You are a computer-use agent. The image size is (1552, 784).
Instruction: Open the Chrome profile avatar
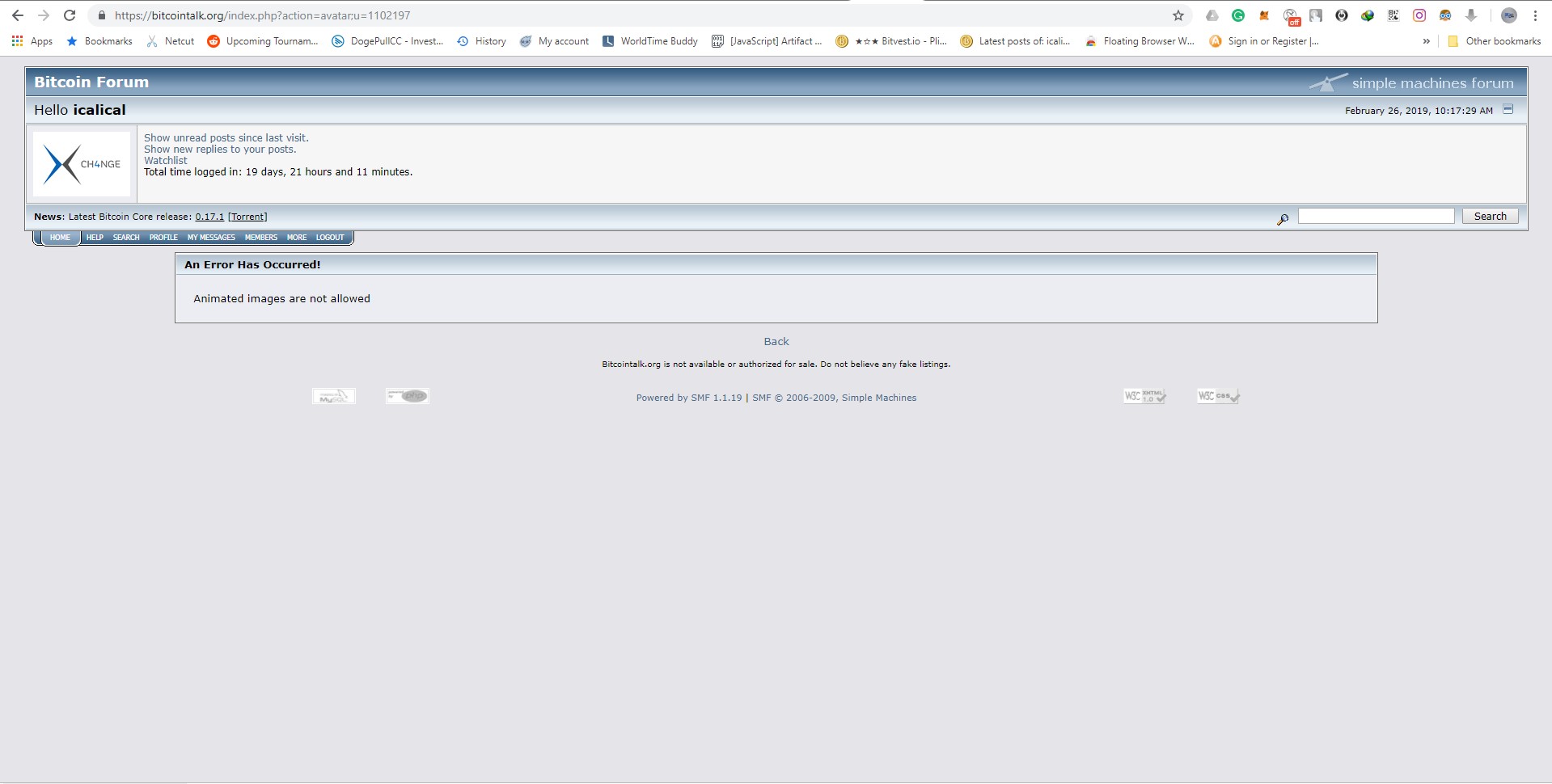pos(1508,15)
